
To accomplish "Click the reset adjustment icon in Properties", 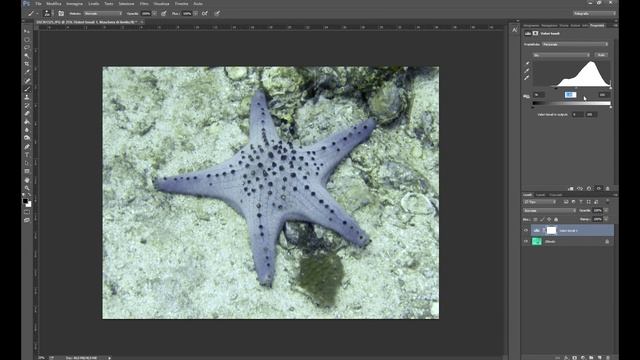I will (589, 189).
